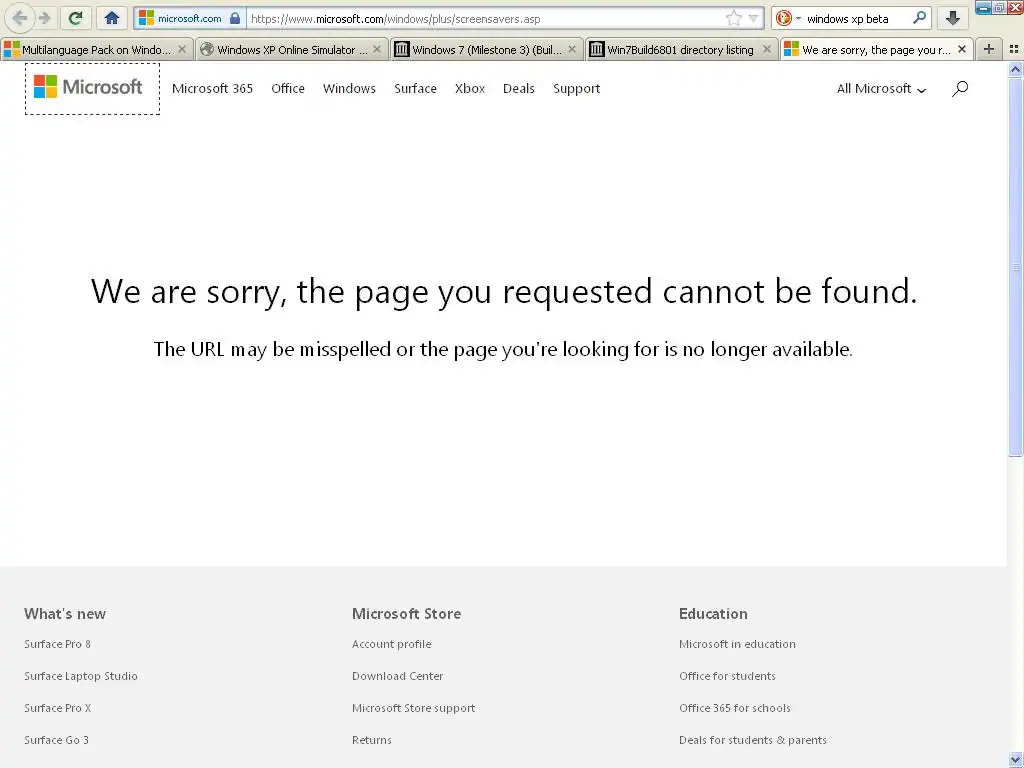Close the Win7Build6801 directory listing tab
Screen dimensions: 1024x768
point(767,50)
